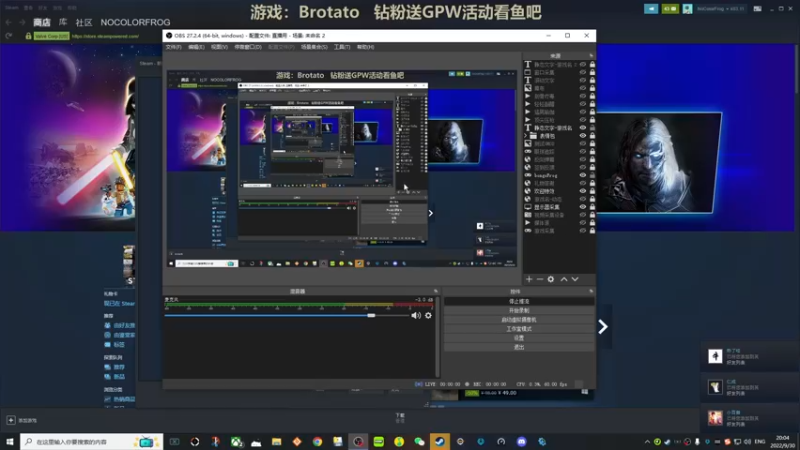Open NoColorFrog account dropdown in Steam
This screenshot has width=800, height=450.
pos(720,9)
